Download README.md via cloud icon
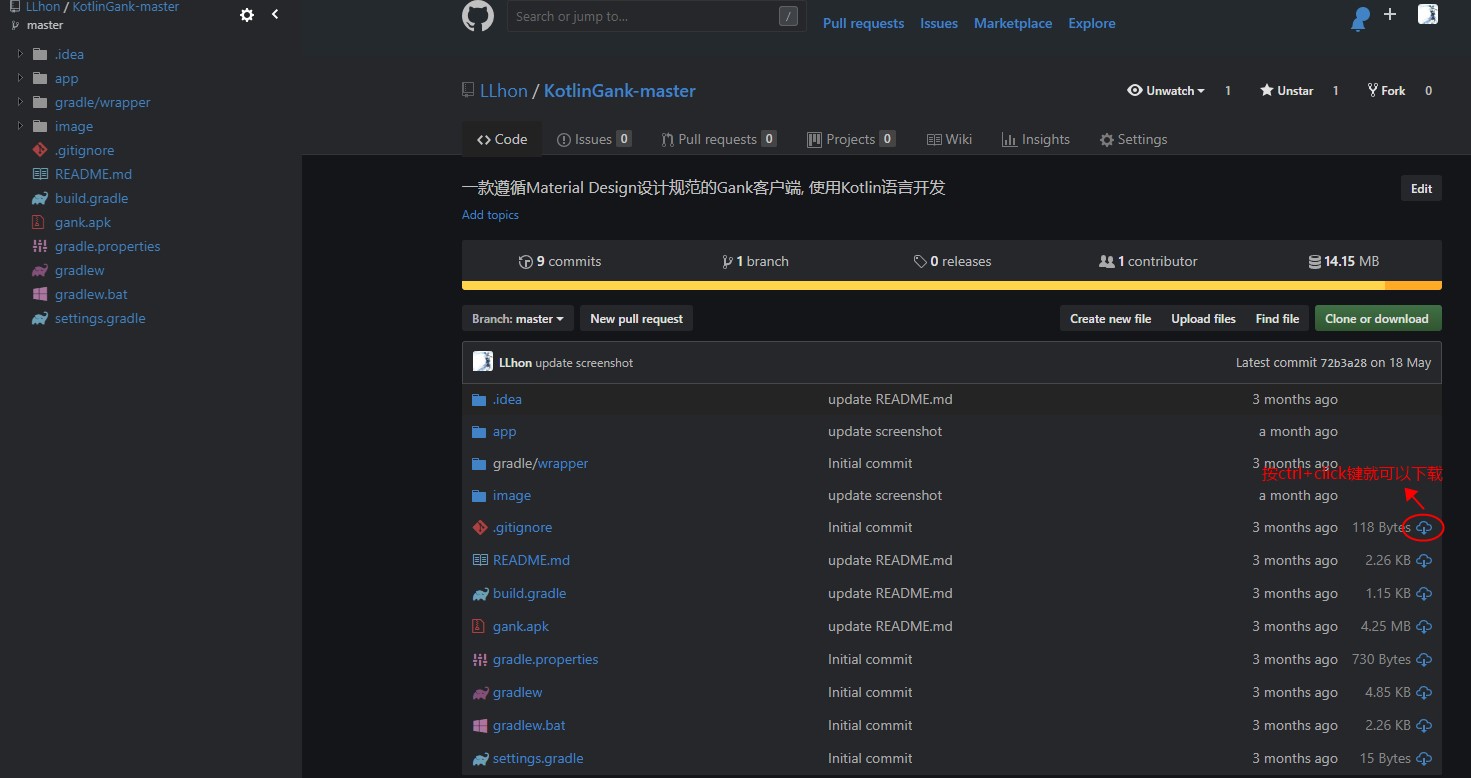This screenshot has height=778, width=1471. 1424,560
